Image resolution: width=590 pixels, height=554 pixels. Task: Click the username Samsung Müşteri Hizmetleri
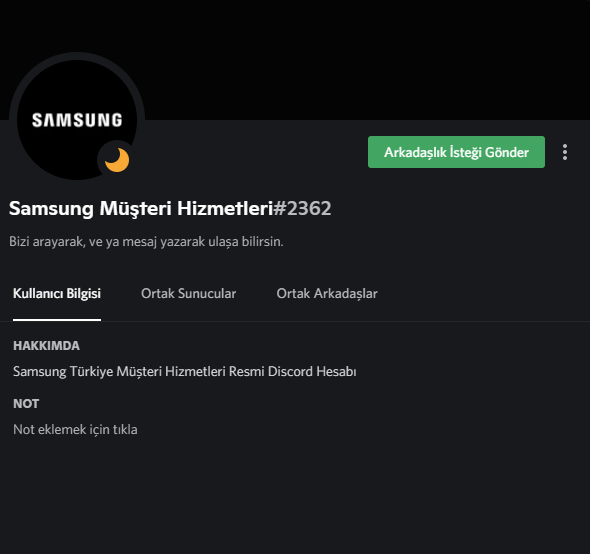(x=141, y=208)
